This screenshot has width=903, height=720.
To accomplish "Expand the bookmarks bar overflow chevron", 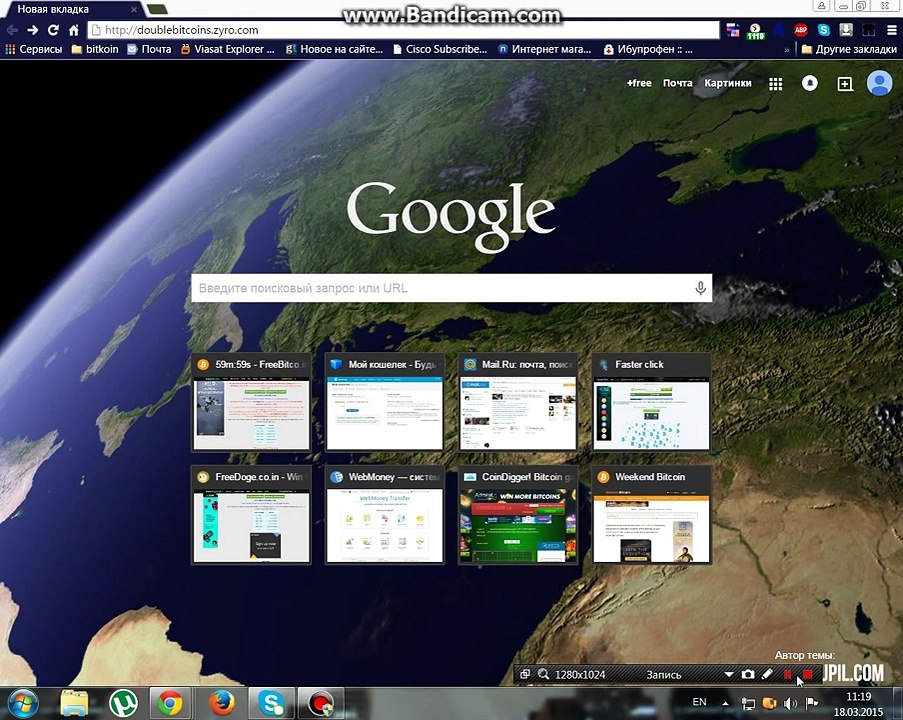I will (787, 50).
